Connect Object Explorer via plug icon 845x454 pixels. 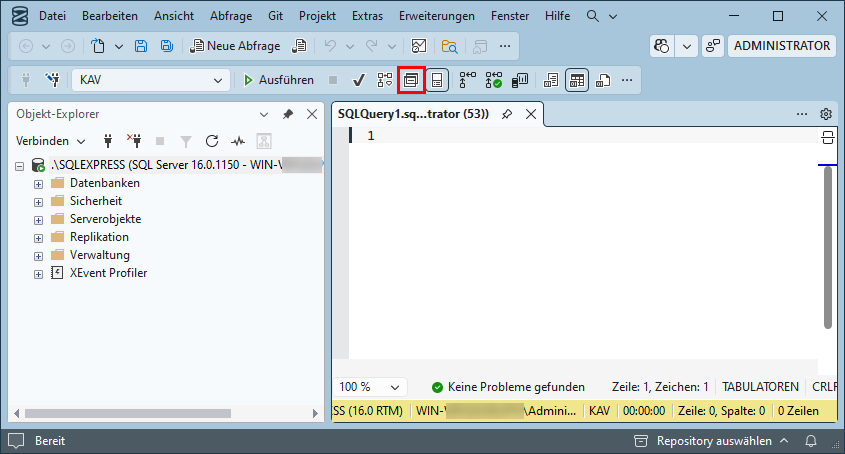[x=108, y=141]
